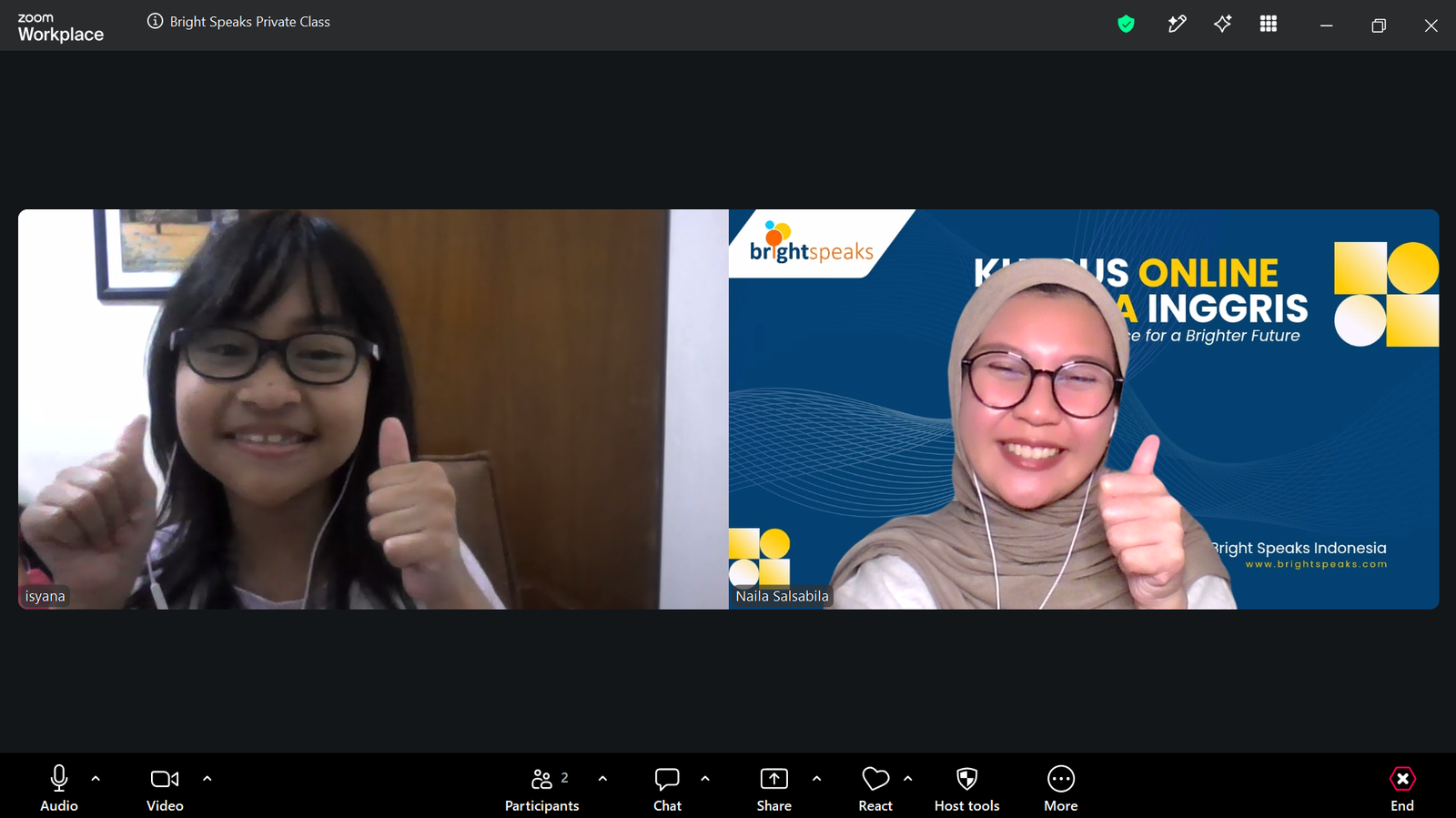Image resolution: width=1456 pixels, height=818 pixels.
Task: Mute the microphone via Audio button
Action: (59, 788)
